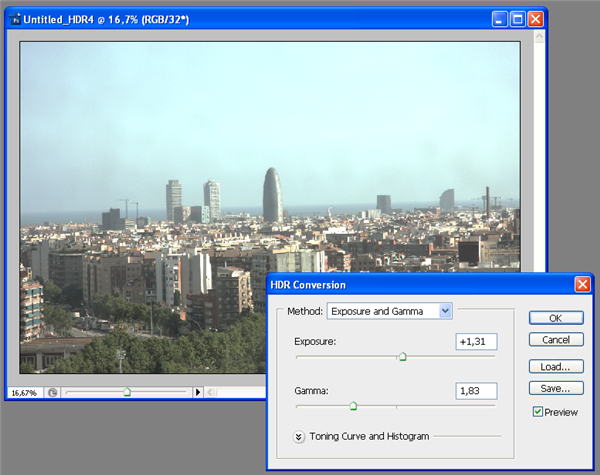Click OK to apply HDR conversion
This screenshot has height=475, width=600.
point(555,318)
